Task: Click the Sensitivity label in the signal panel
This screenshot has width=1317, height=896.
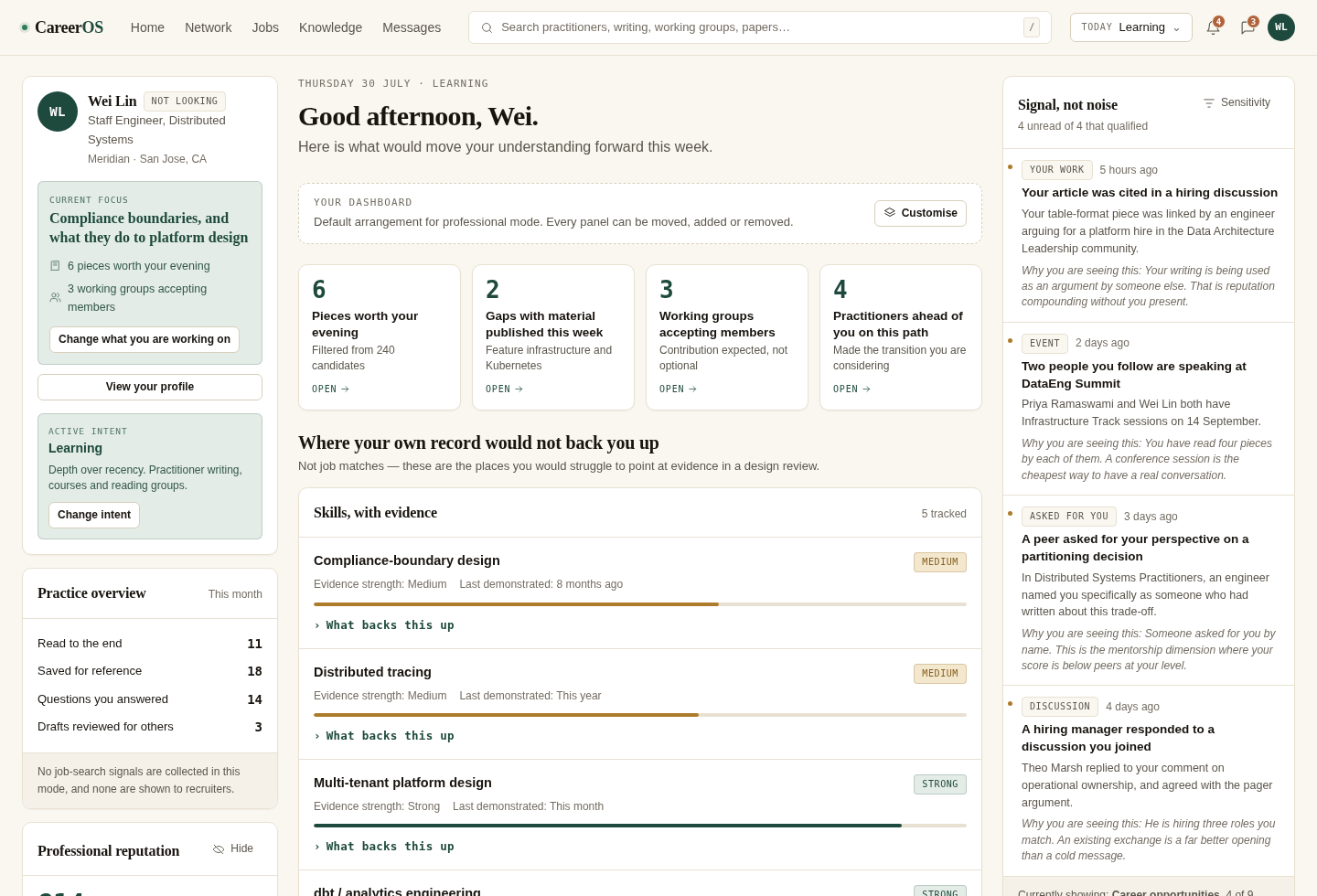Action: tap(1246, 102)
